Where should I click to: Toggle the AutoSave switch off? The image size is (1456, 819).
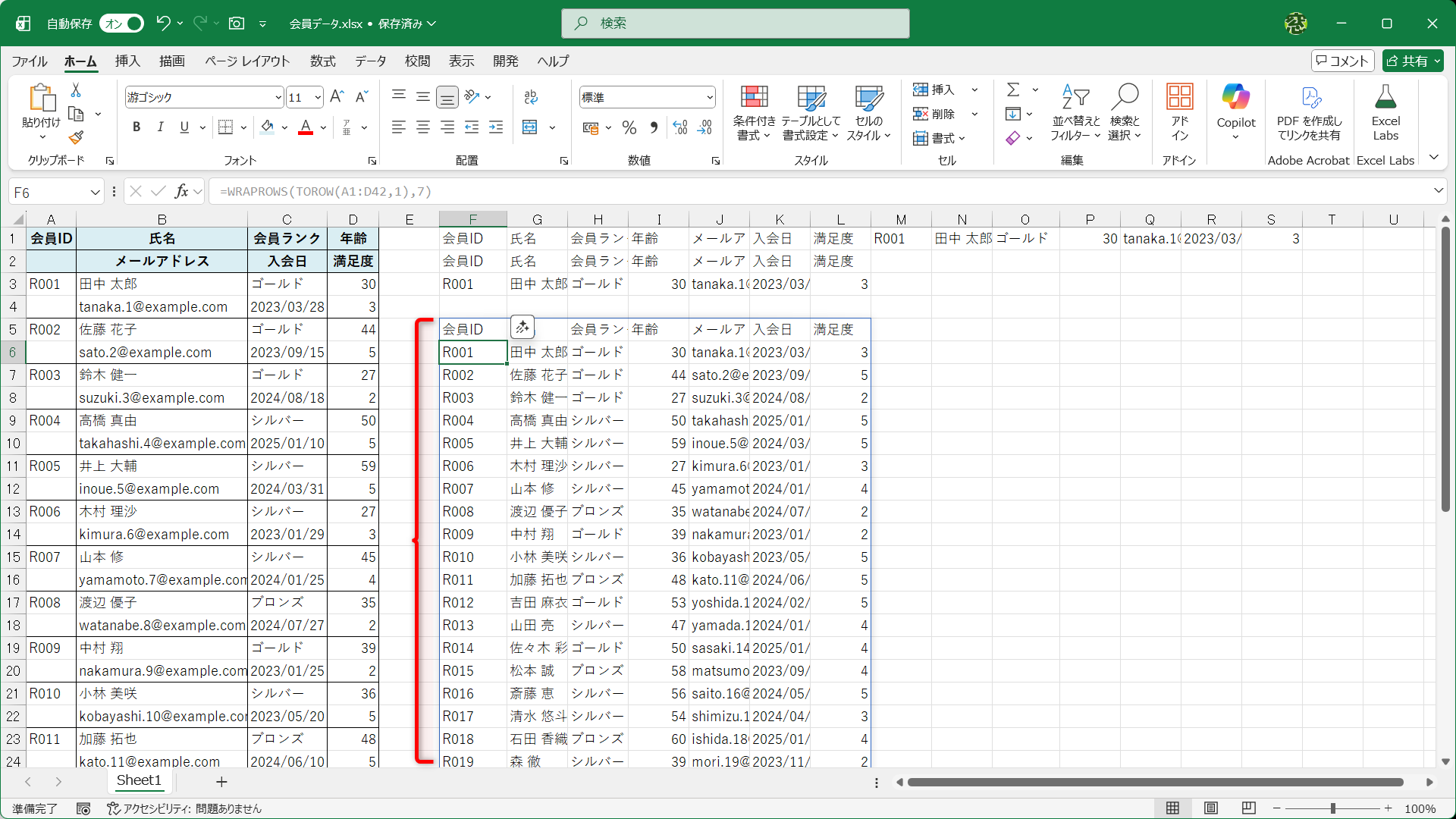pos(122,24)
